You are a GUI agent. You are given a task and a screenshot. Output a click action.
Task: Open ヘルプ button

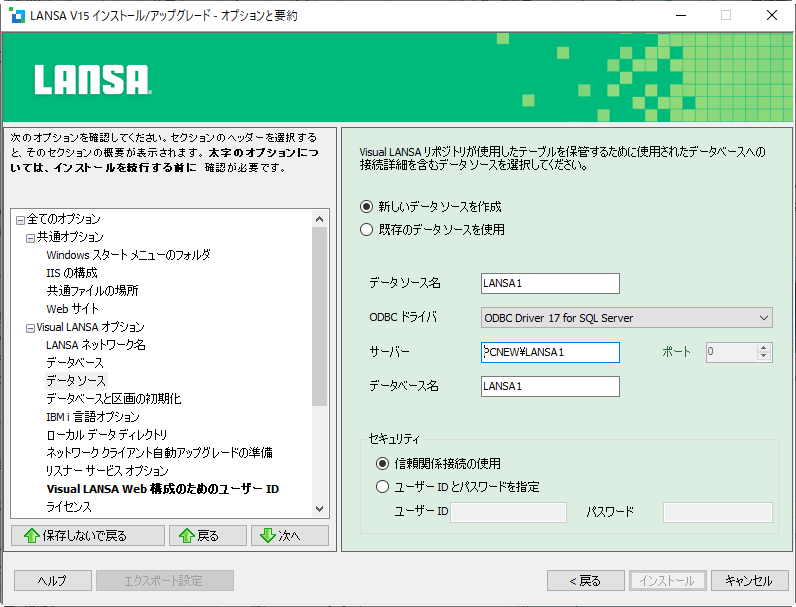53,581
